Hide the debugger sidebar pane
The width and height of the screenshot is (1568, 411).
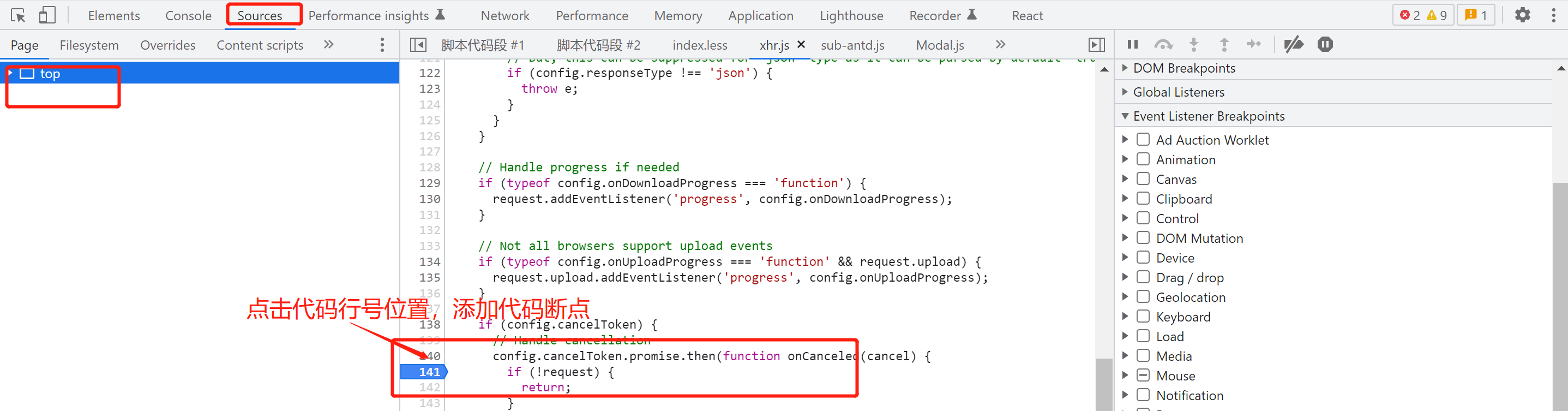1096,44
